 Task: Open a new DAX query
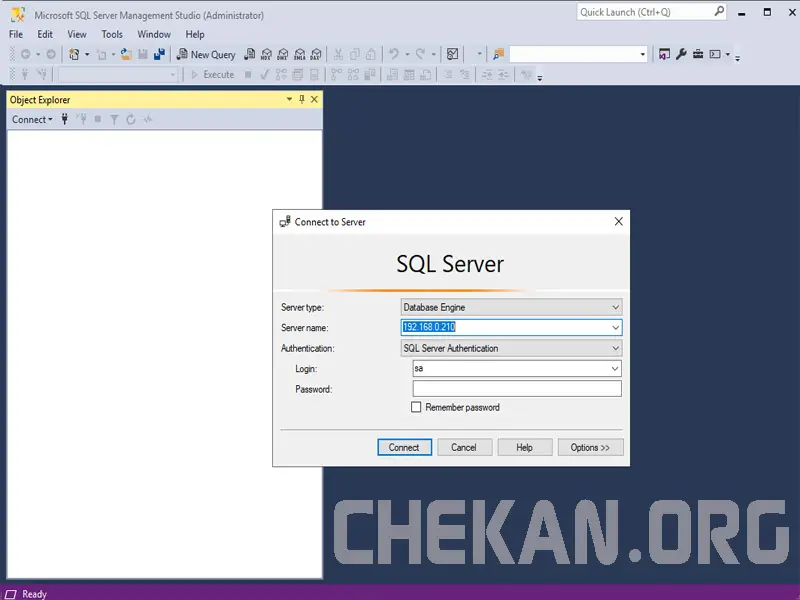[316, 54]
